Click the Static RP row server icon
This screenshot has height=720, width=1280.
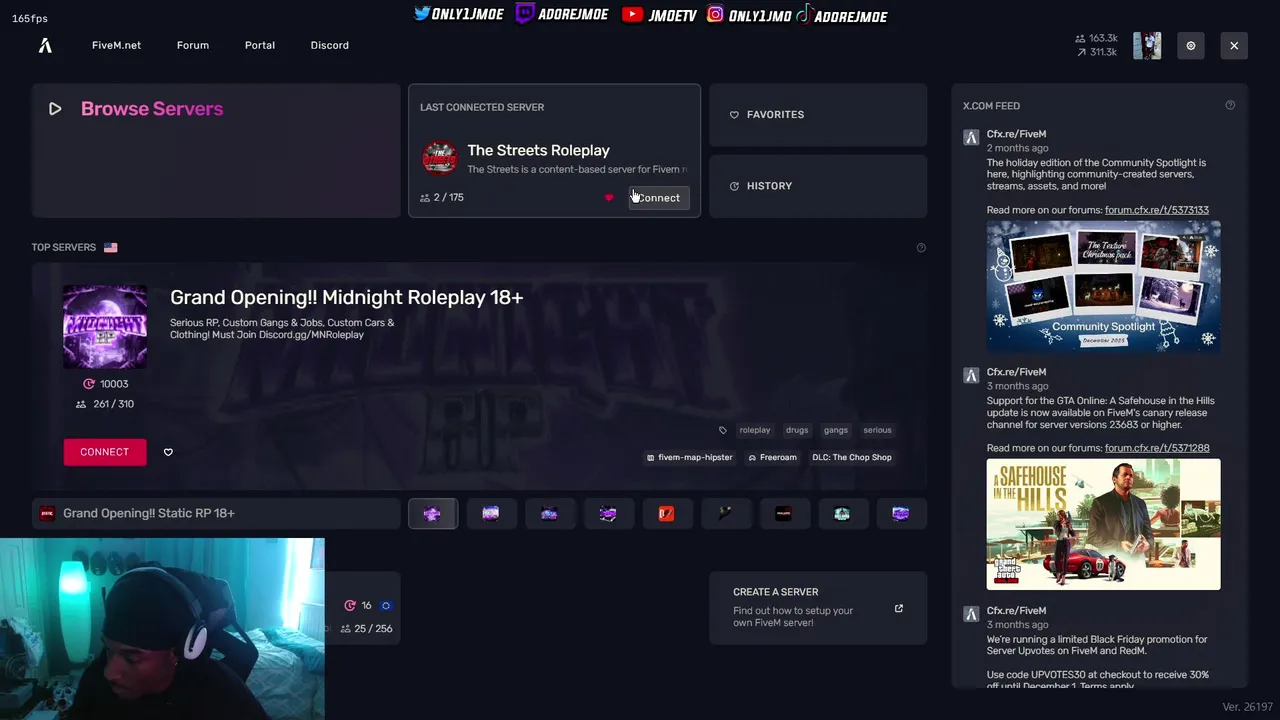pyautogui.click(x=47, y=513)
